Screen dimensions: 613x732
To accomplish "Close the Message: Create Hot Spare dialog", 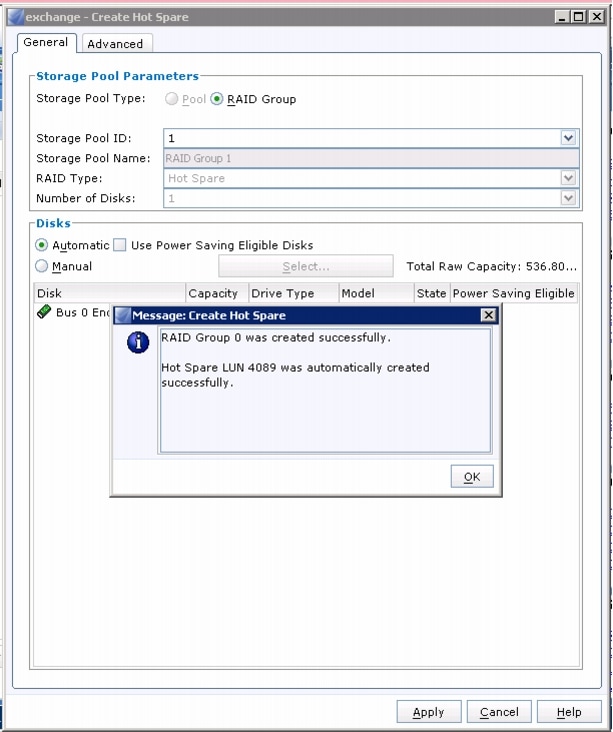I will [x=488, y=315].
